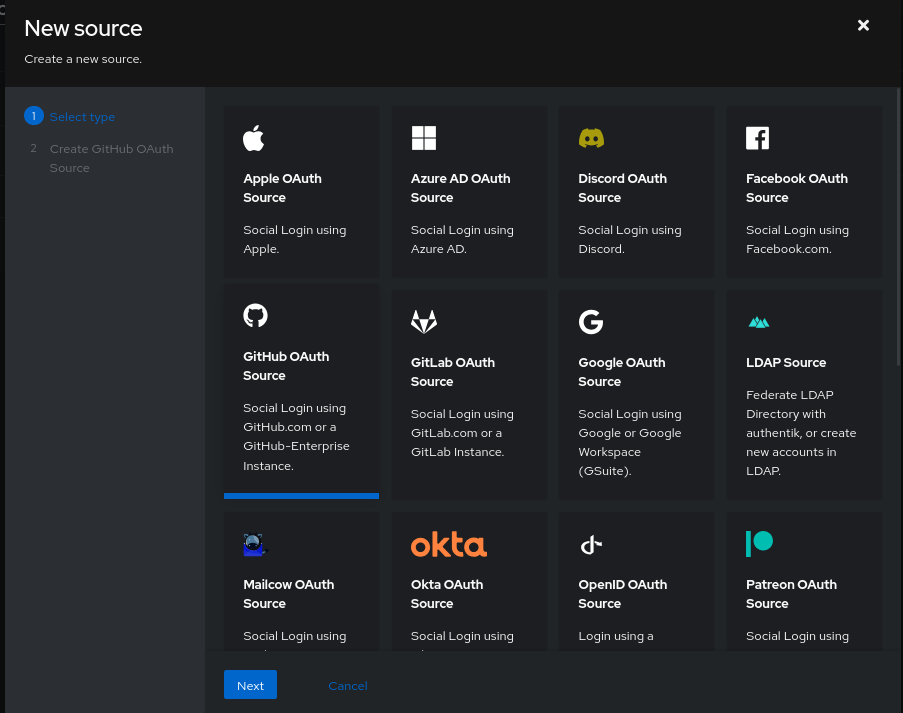The height and width of the screenshot is (713, 903).
Task: Click the GitLab fox icon
Action: (x=424, y=321)
